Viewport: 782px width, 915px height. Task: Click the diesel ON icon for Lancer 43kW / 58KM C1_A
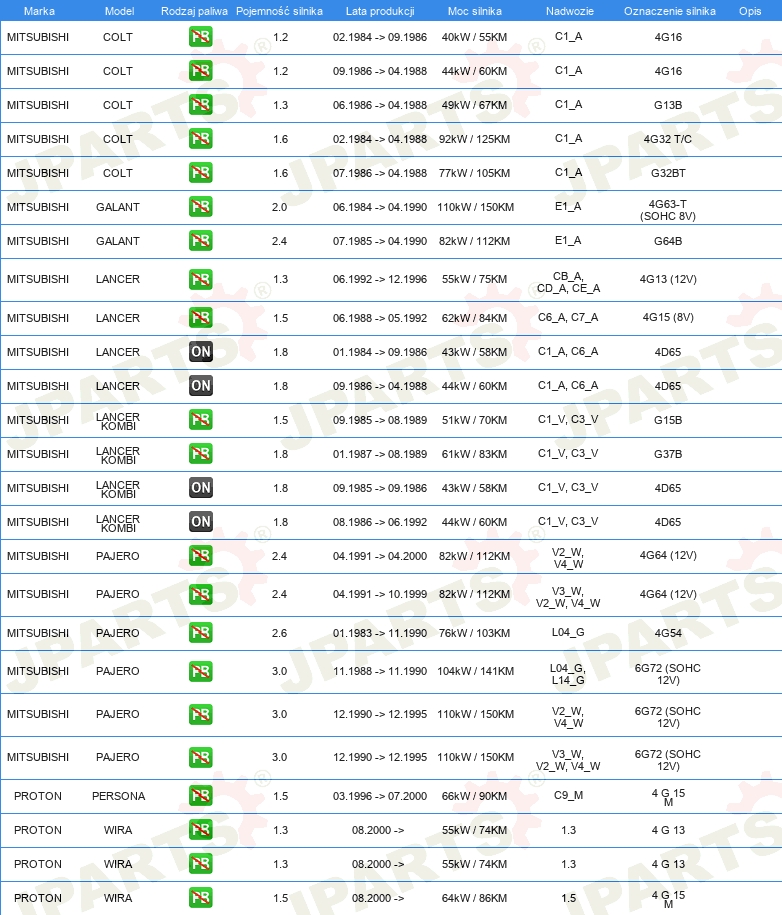[200, 351]
